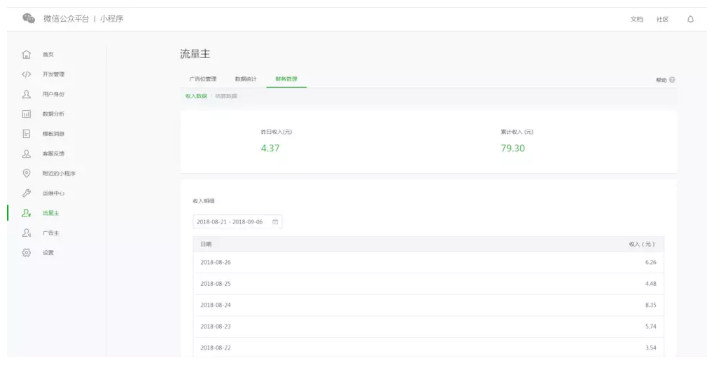The image size is (720, 376).
Task: Open the home page house icon
Action: click(x=27, y=55)
